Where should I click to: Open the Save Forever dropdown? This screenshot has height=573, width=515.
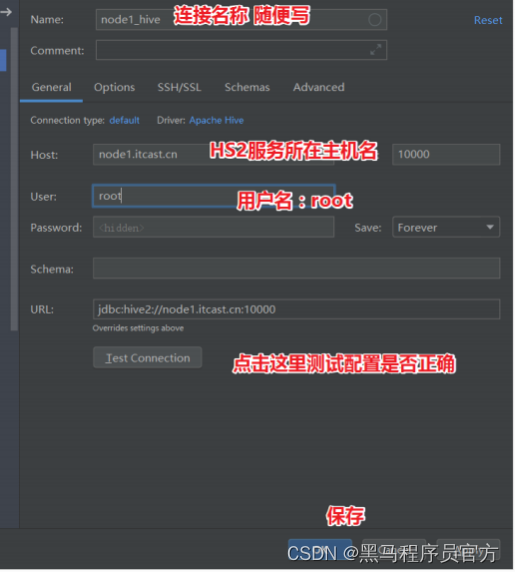coord(446,227)
